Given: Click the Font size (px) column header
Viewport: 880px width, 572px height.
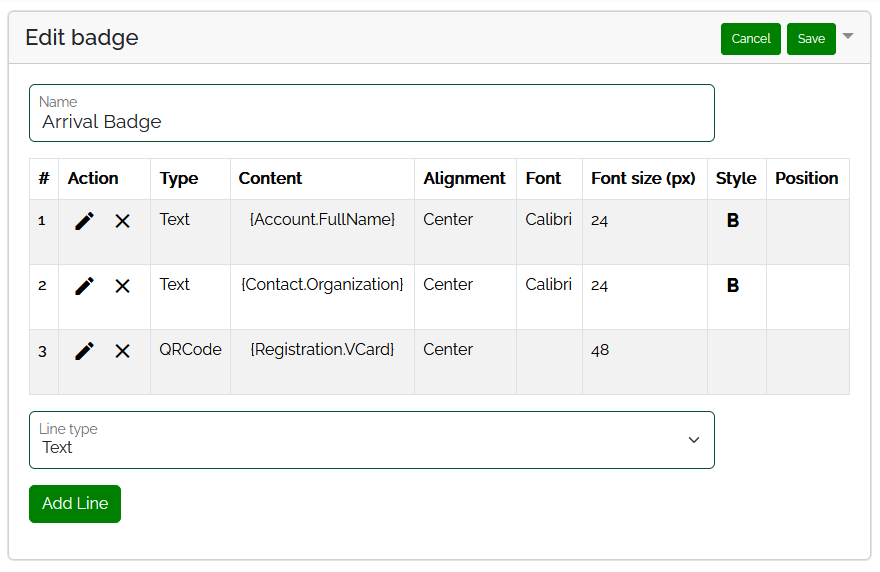Looking at the screenshot, I should point(643,178).
